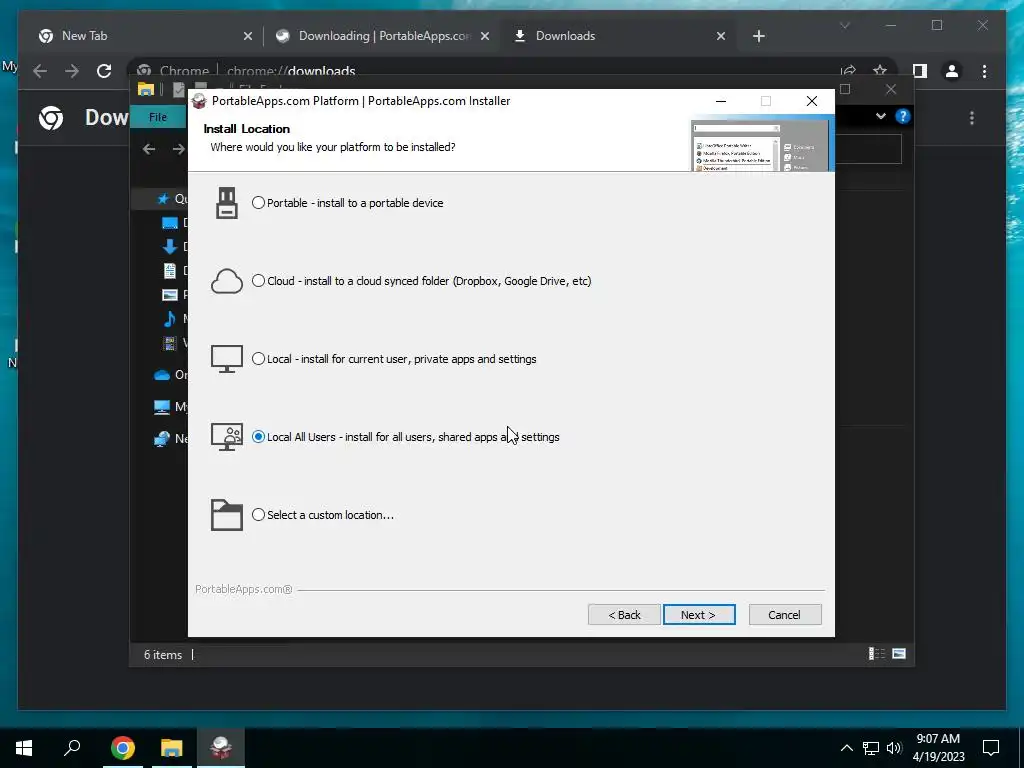Open Chrome three-dot main menu
Image resolution: width=1024 pixels, height=768 pixels.
coord(984,71)
